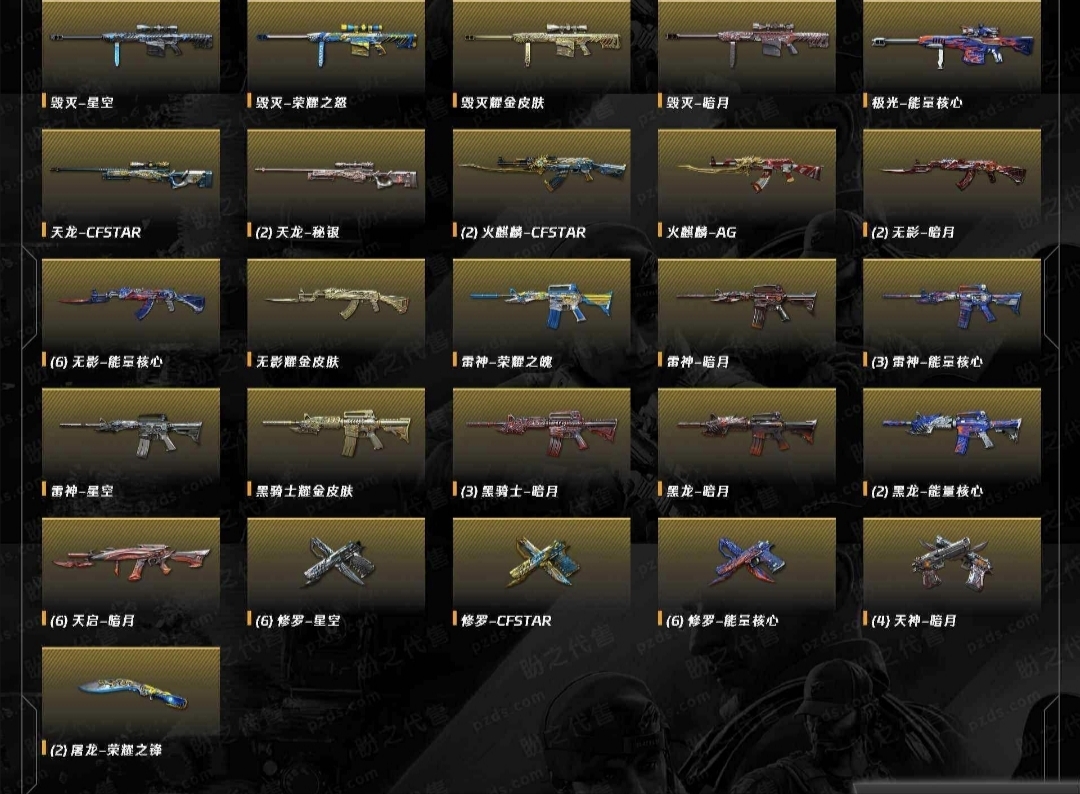
Task: Select the 修罗-CFSTAR dual pistols
Action: pos(541,573)
